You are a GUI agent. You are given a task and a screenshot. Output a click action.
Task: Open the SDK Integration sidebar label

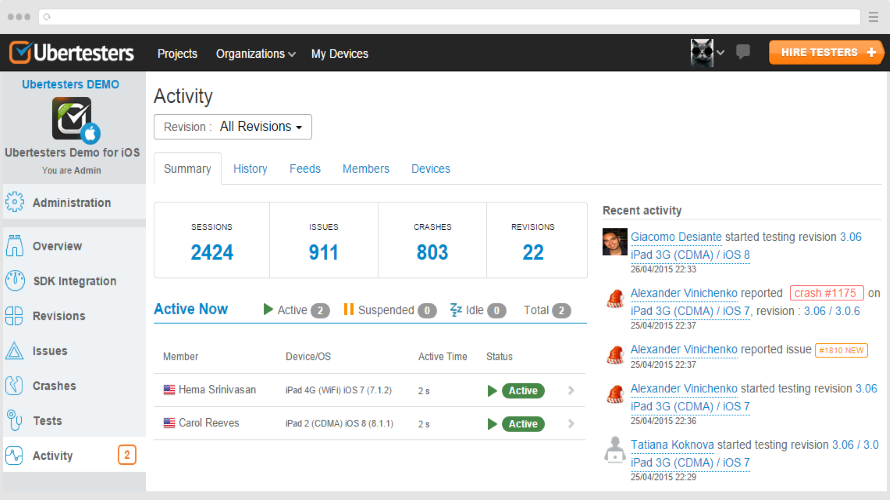coord(74,281)
